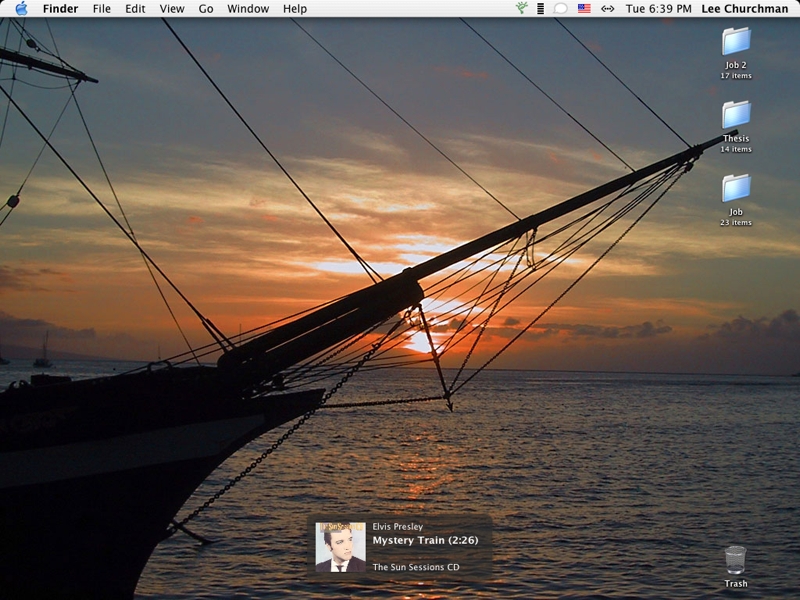800x600 pixels.
Task: Open the Finder application menu
Action: point(60,9)
